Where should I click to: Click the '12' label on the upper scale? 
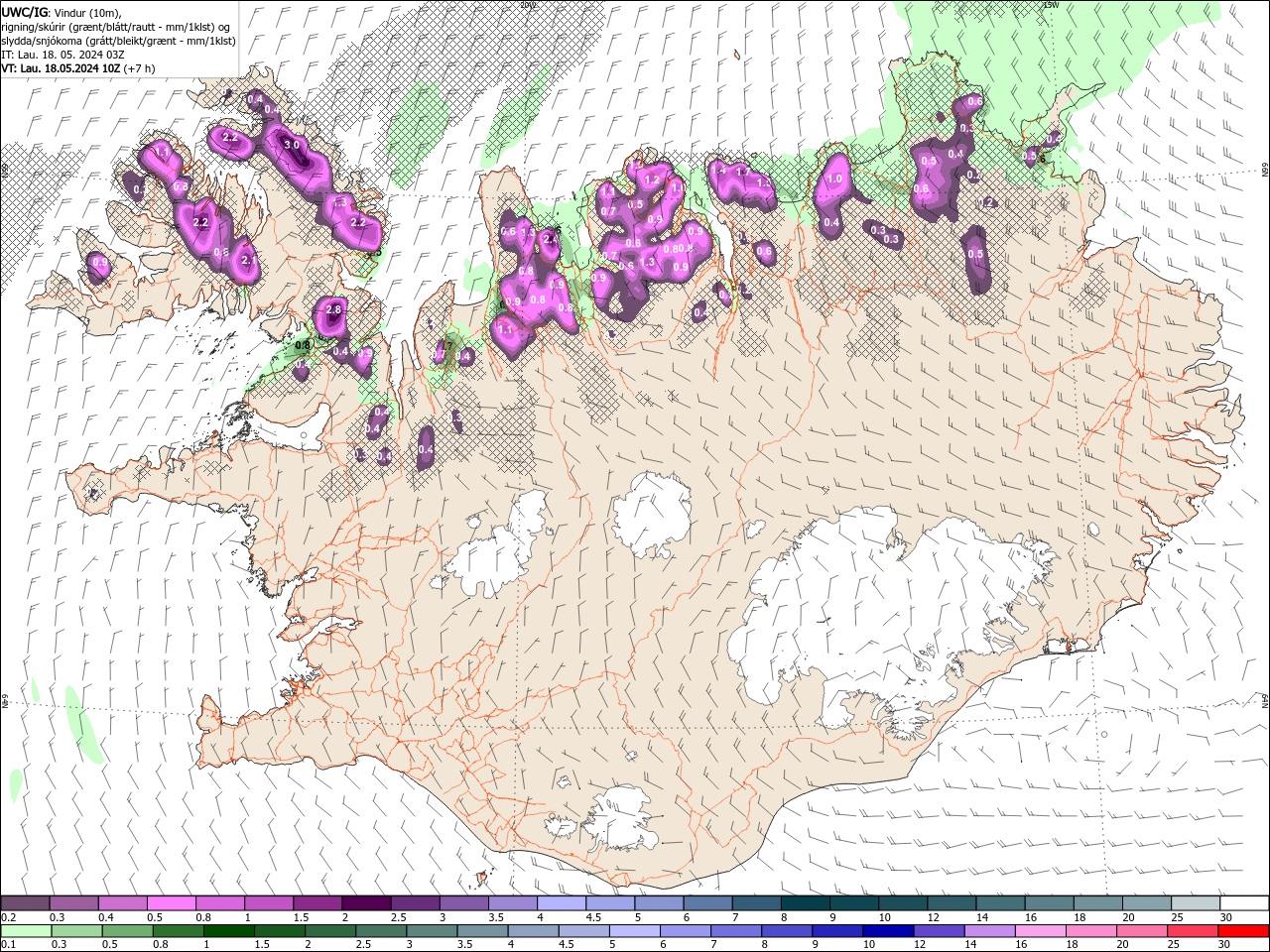[935, 917]
